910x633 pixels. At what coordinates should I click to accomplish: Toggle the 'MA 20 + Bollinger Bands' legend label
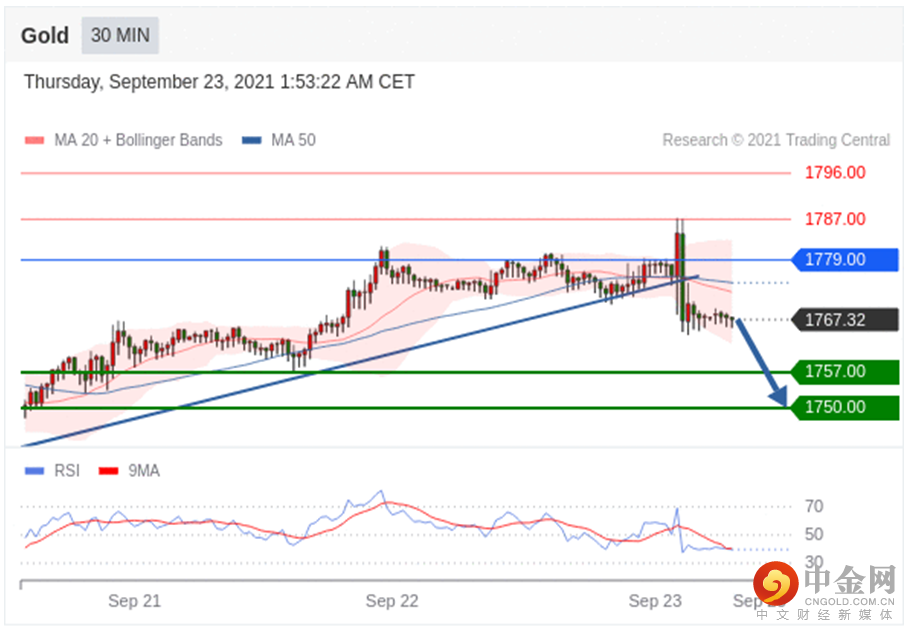pyautogui.click(x=138, y=140)
